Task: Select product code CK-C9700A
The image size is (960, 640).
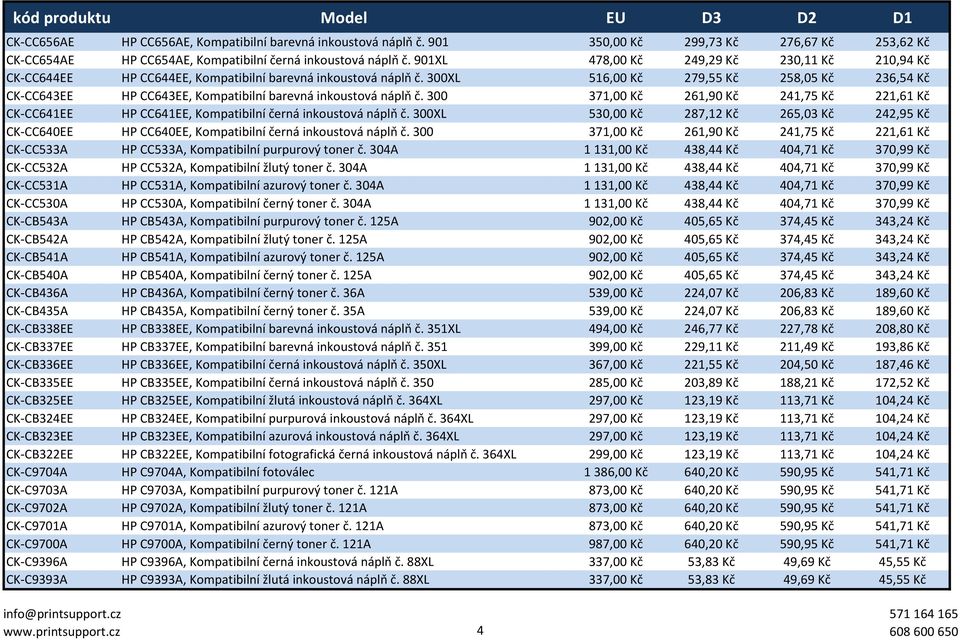Action: (x=37, y=544)
